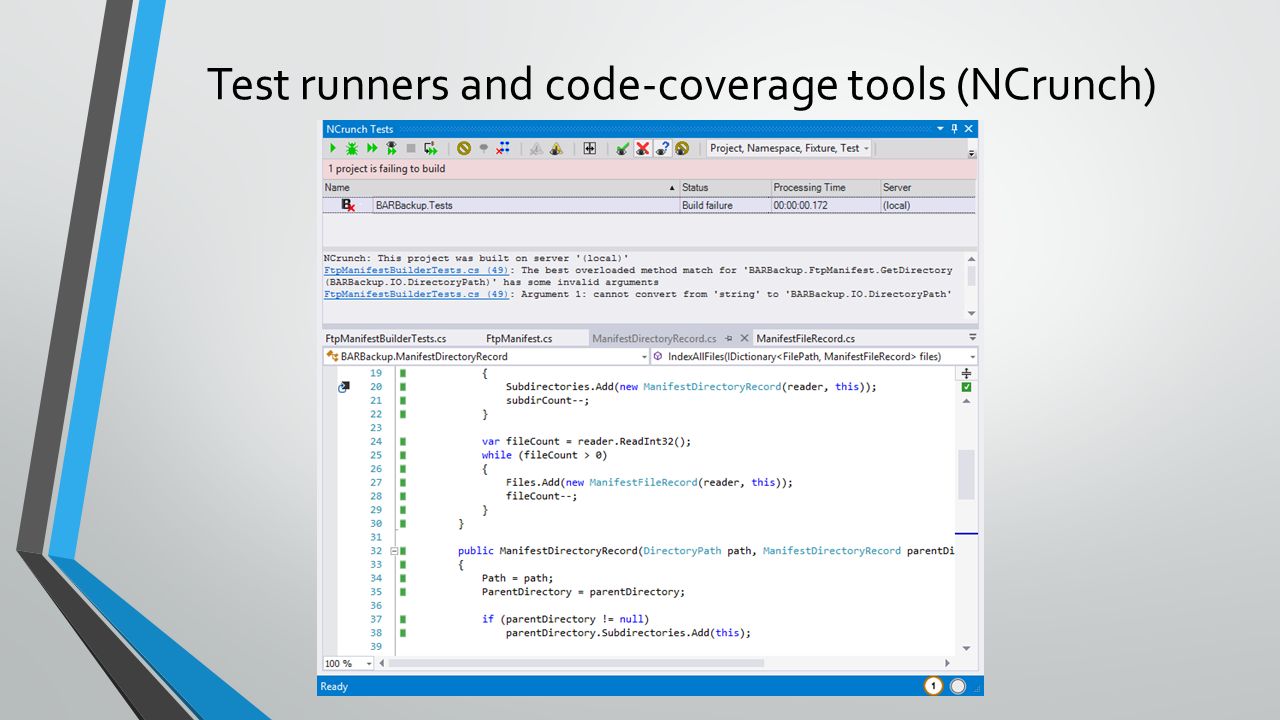The width and height of the screenshot is (1280, 720).
Task: Open second FtpManifestBuilderTests.cs (49) argument error link
Action: (x=418, y=294)
